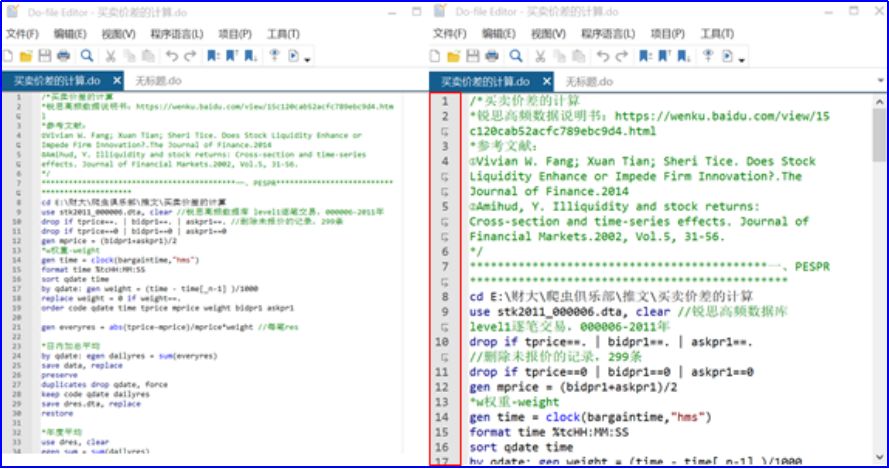Image resolution: width=889 pixels, height=469 pixels.
Task: Open Find search in left window
Action: tap(87, 56)
